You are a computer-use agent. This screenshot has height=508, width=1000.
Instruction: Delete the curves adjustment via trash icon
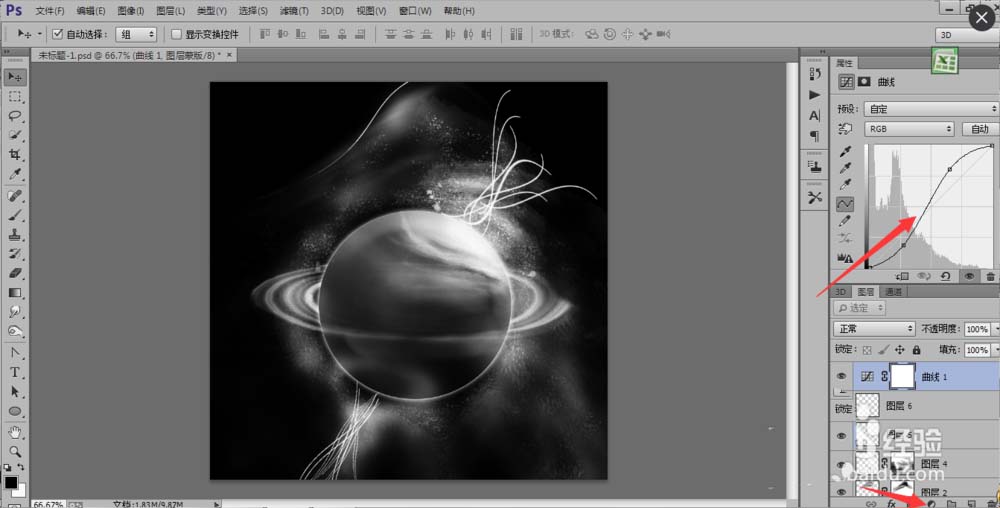990,275
